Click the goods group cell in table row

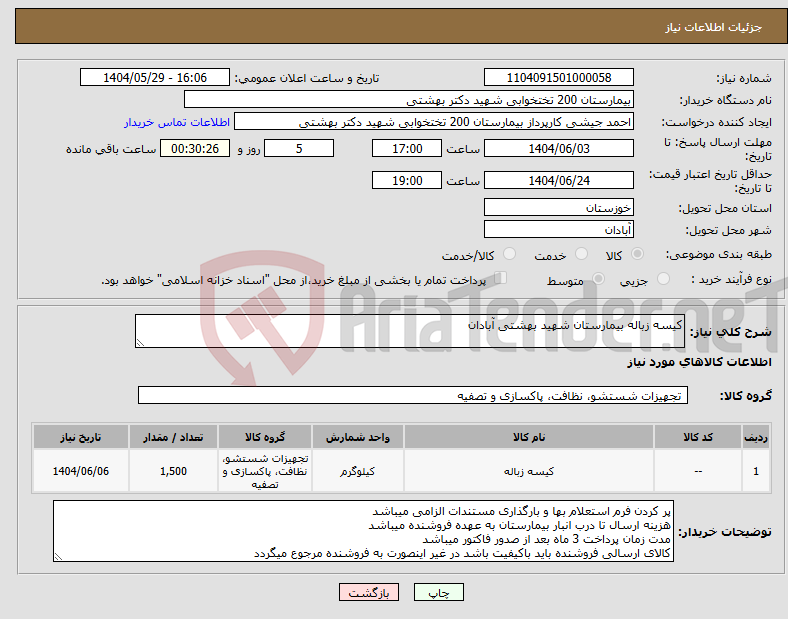[265, 471]
